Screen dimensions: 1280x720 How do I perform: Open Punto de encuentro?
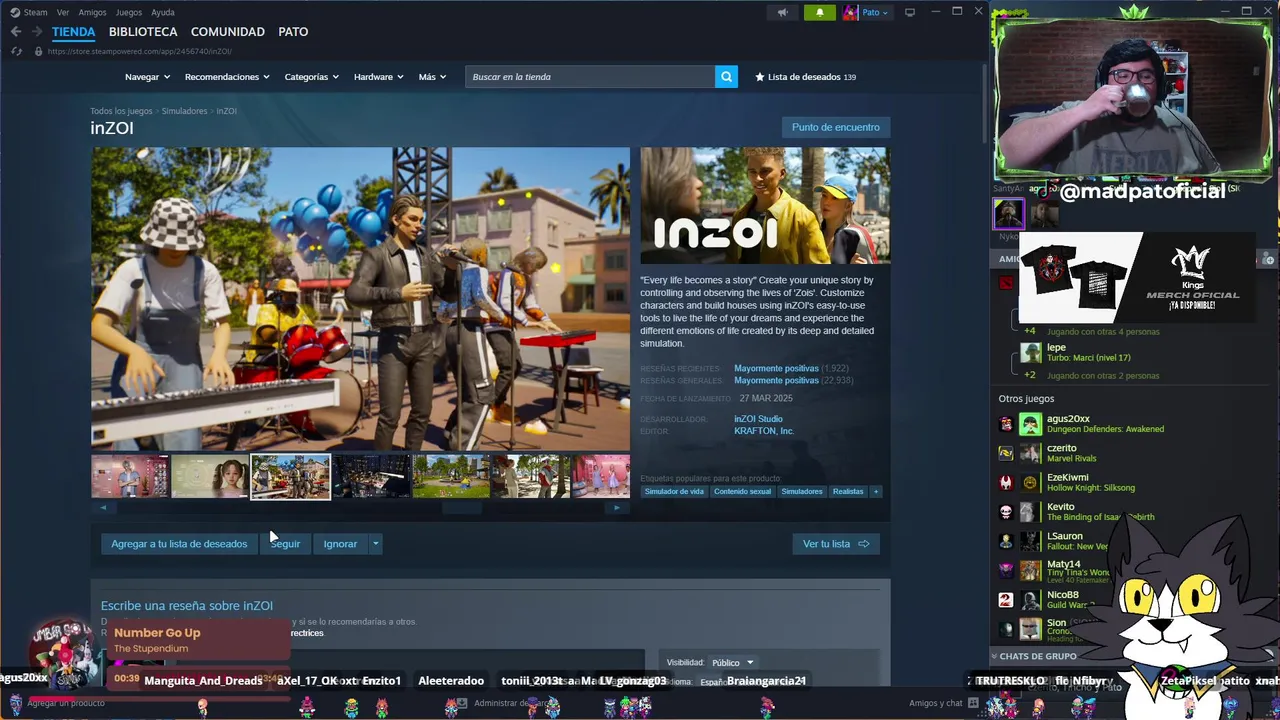pyautogui.click(x=836, y=127)
